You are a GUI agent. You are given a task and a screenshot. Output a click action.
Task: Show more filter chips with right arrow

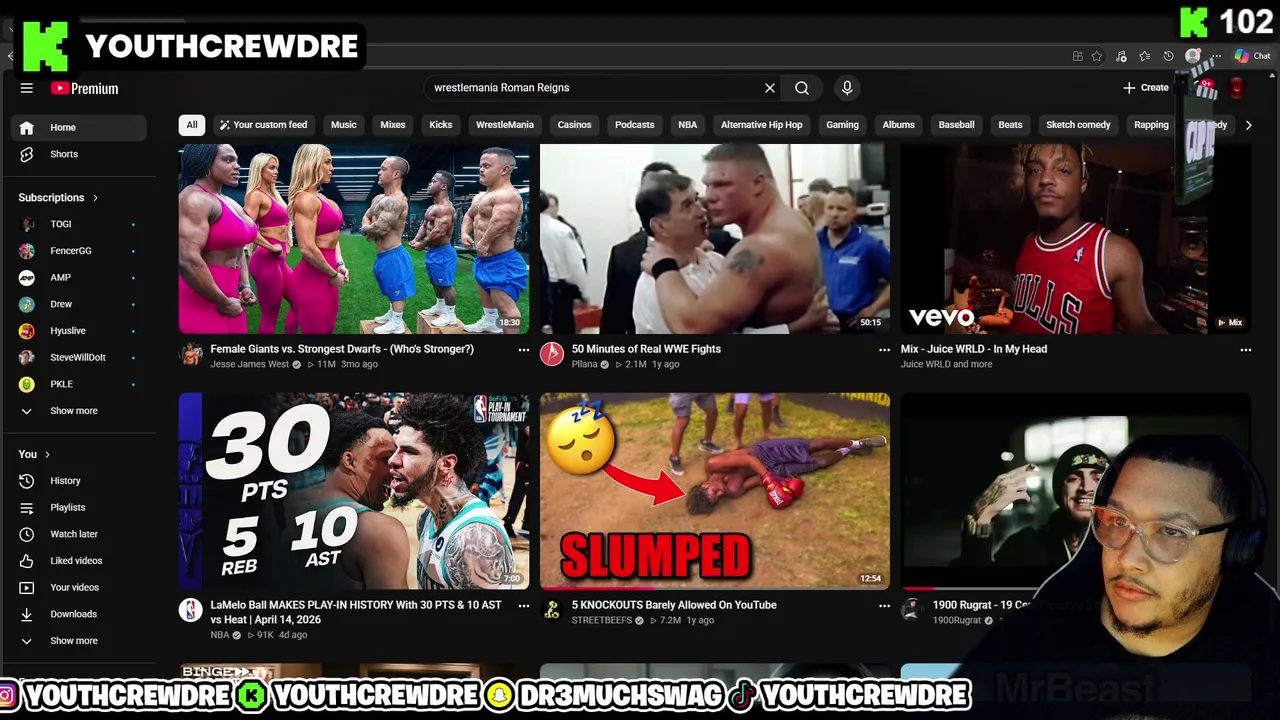point(1248,125)
